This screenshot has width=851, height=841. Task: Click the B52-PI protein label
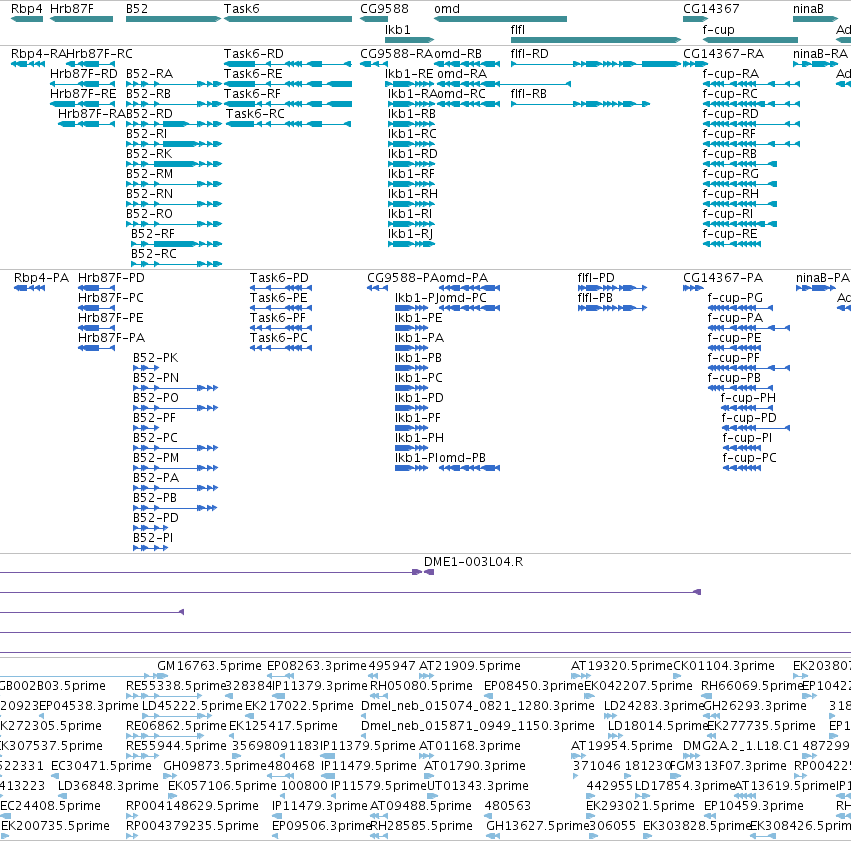click(x=153, y=538)
